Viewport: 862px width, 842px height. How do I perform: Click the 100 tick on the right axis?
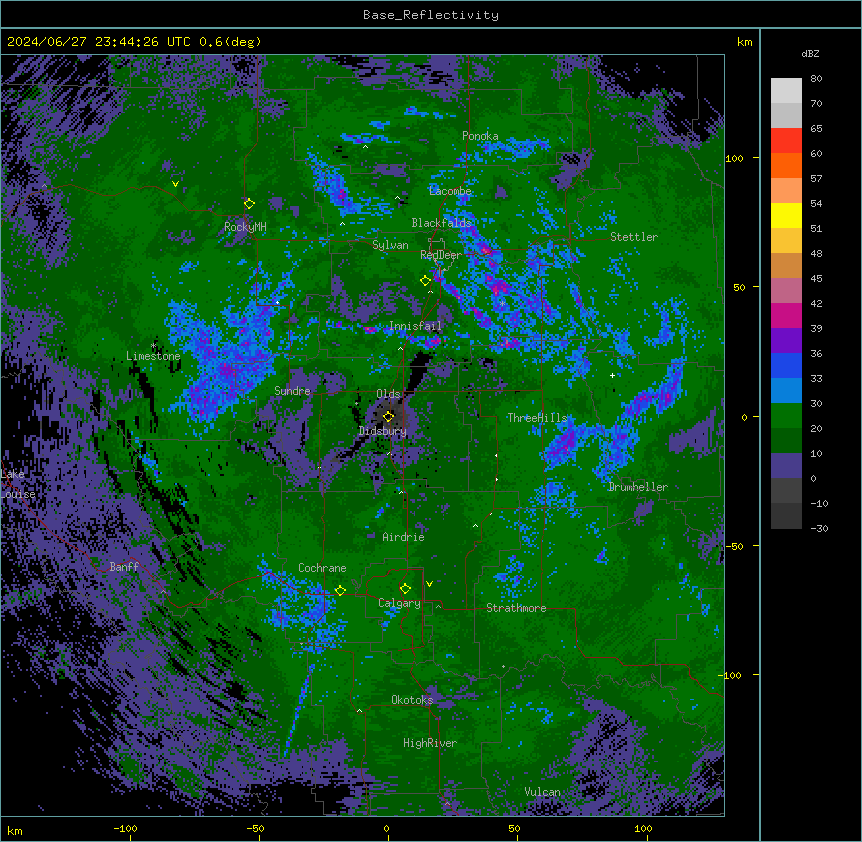[x=734, y=158]
